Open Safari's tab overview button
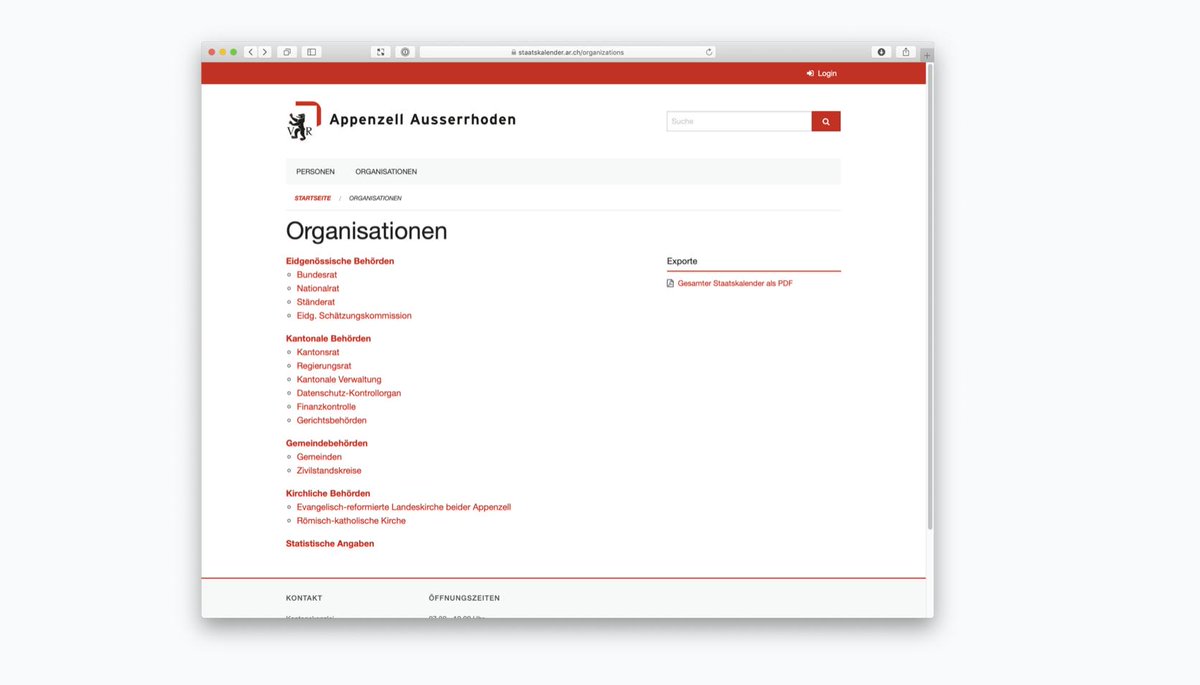This screenshot has height=685, width=1200. tap(287, 52)
